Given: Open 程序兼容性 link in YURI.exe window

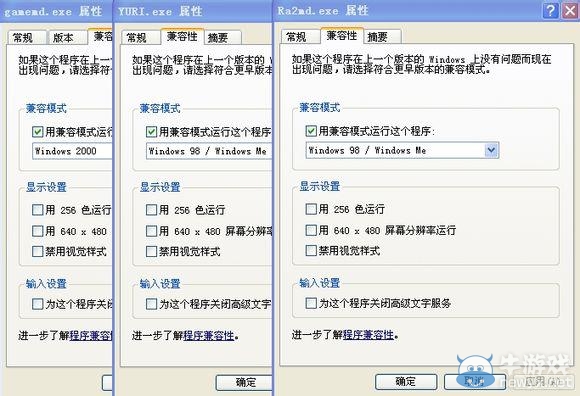Looking at the screenshot, I should [209, 335].
